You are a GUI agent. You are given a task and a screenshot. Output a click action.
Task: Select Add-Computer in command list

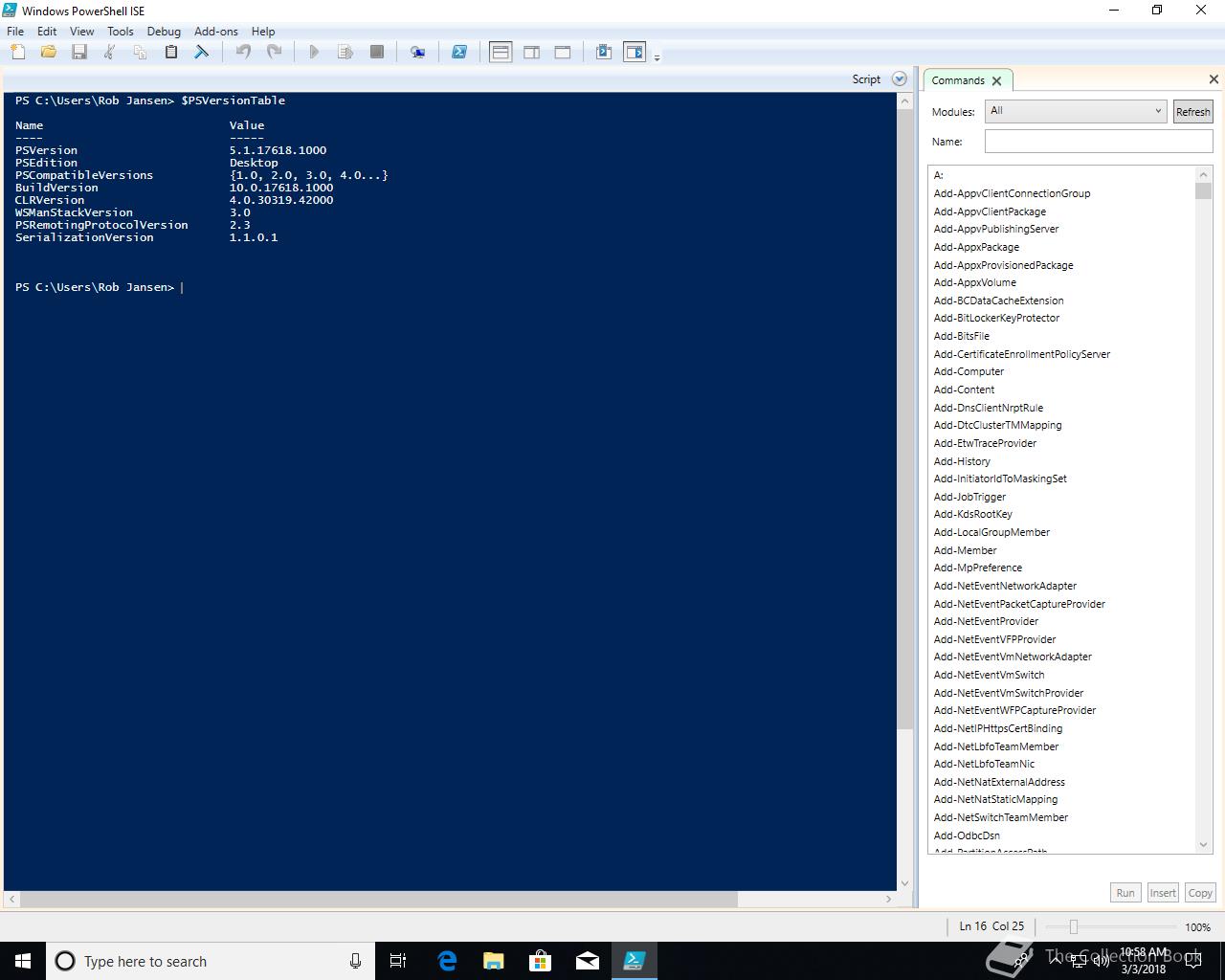click(969, 371)
